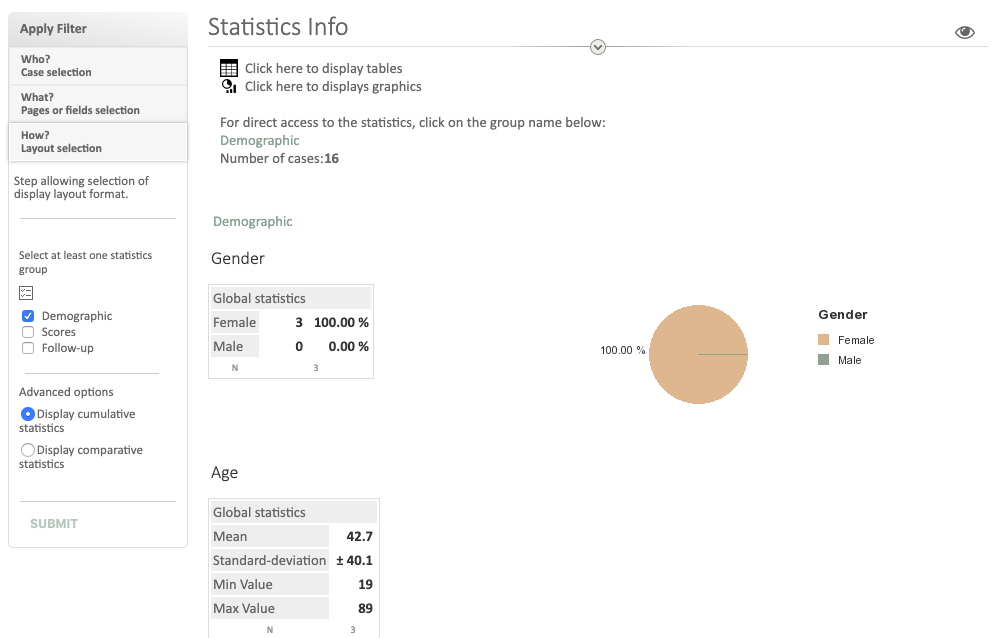Image resolution: width=995 pixels, height=638 pixels.
Task: Click the Male legend color swatch
Action: point(823,360)
